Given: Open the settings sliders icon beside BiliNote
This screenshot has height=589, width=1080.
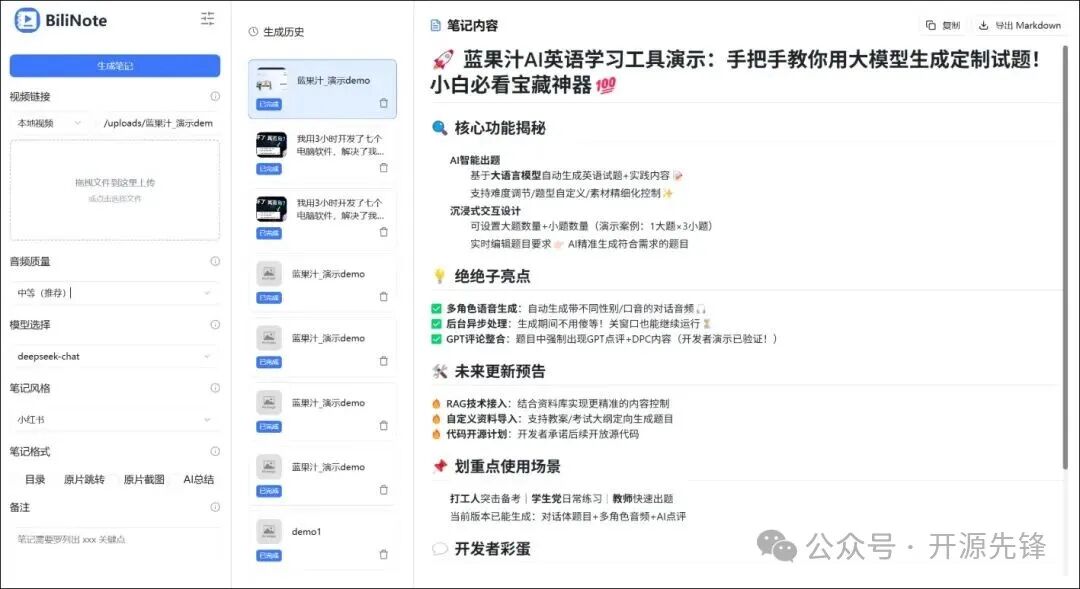Looking at the screenshot, I should pos(207,17).
